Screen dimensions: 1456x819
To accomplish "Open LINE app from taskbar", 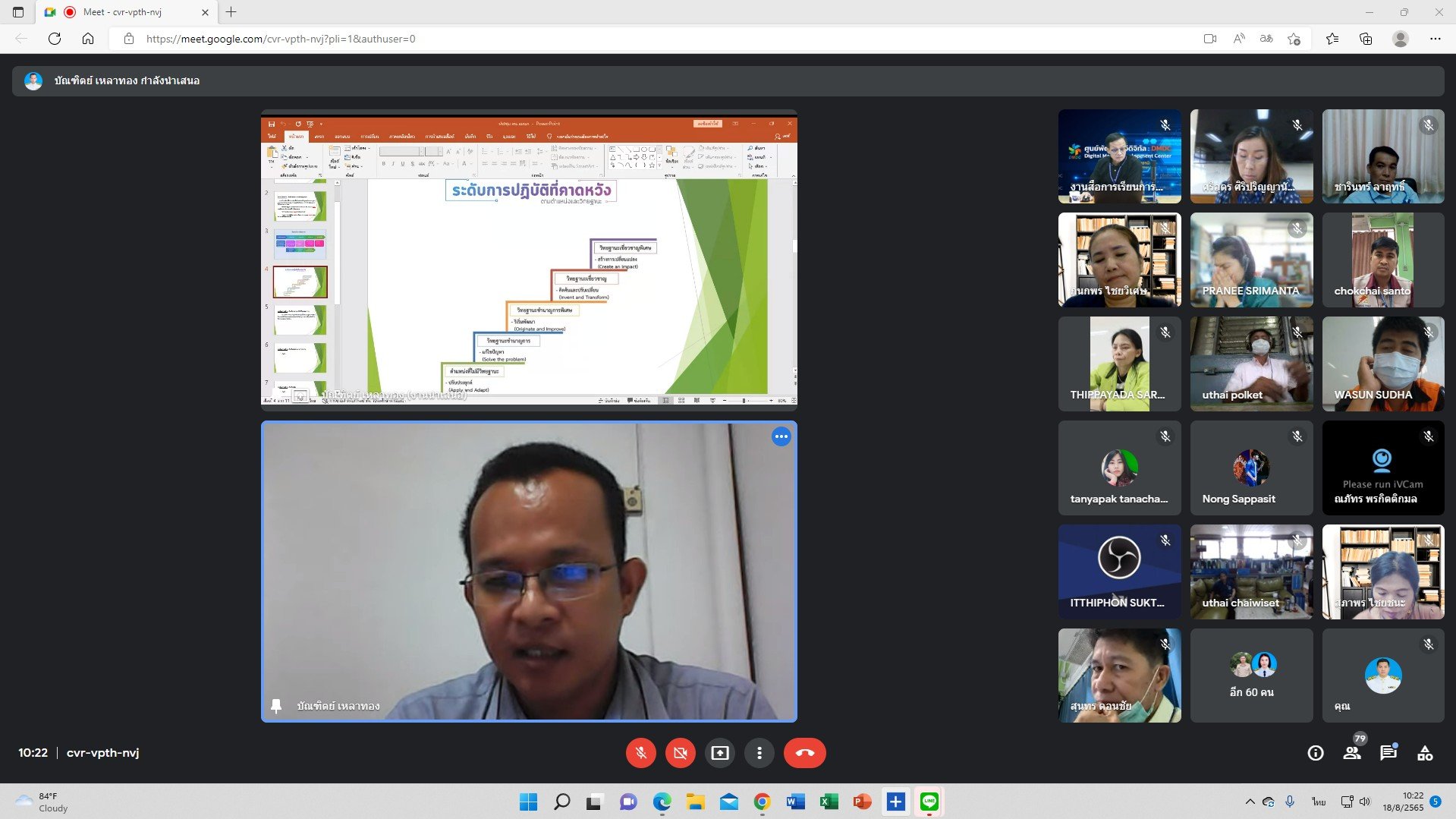I will coord(929,802).
